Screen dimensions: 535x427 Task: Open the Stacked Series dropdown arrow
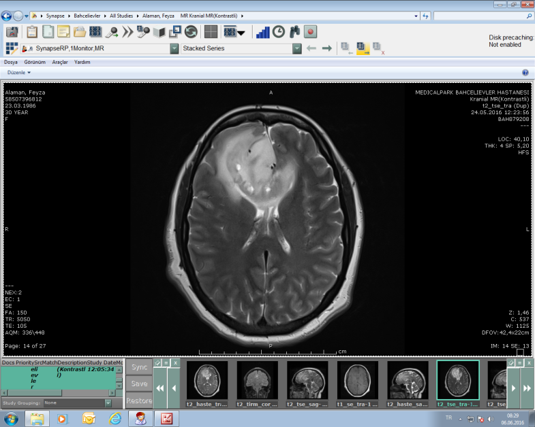[297, 48]
